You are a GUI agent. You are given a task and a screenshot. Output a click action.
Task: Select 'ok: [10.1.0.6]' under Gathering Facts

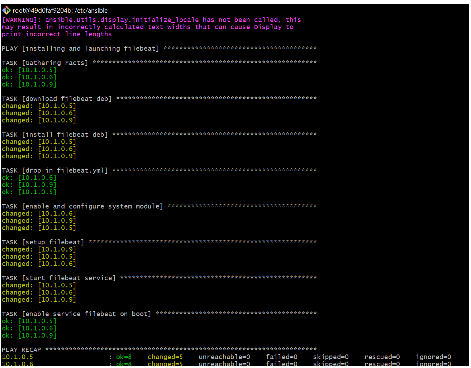tap(29, 77)
